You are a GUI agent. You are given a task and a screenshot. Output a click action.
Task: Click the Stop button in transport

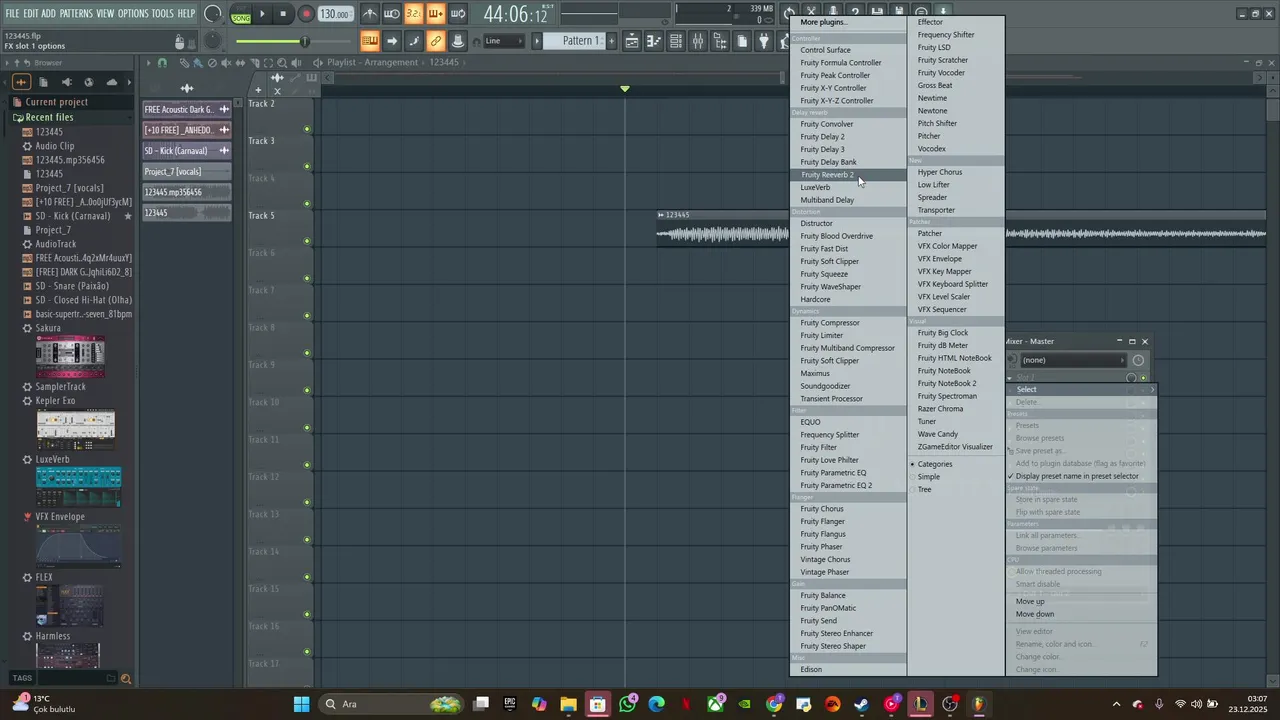tap(284, 14)
